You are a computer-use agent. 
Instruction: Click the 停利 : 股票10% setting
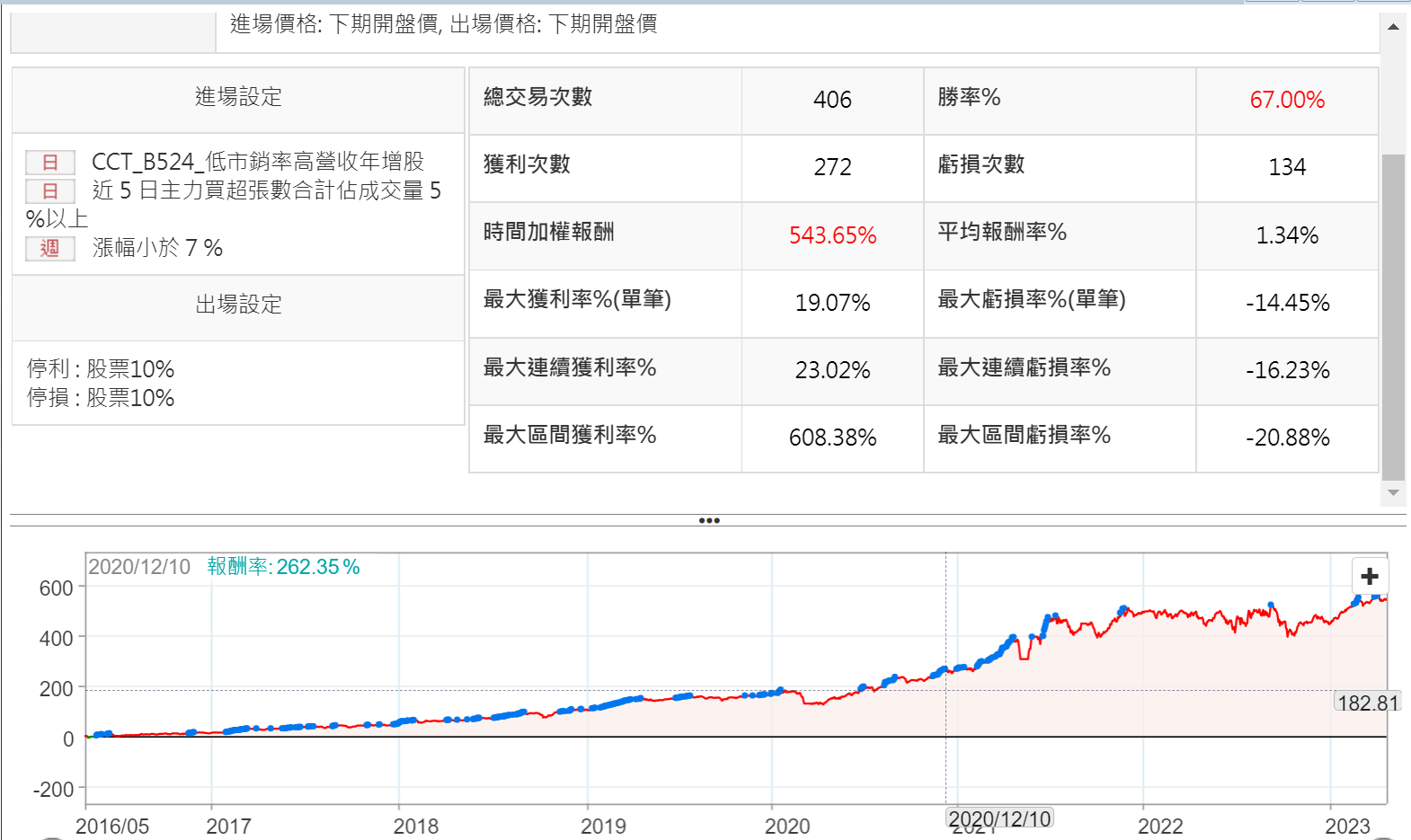click(x=101, y=369)
